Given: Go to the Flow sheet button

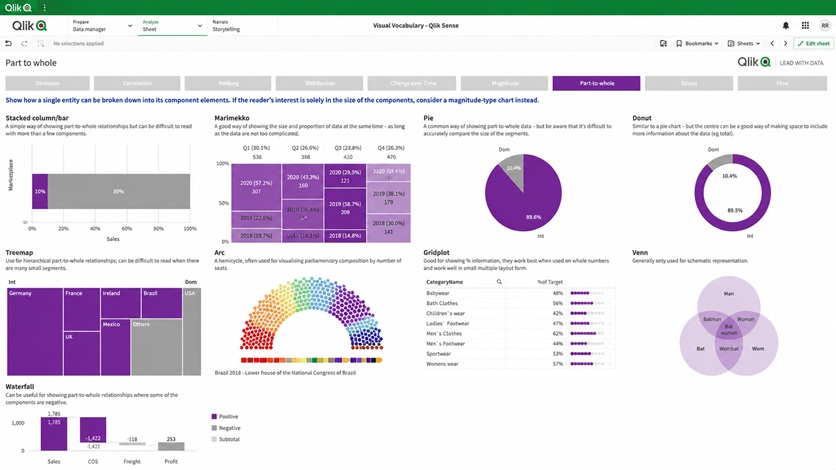Looking at the screenshot, I should point(782,83).
